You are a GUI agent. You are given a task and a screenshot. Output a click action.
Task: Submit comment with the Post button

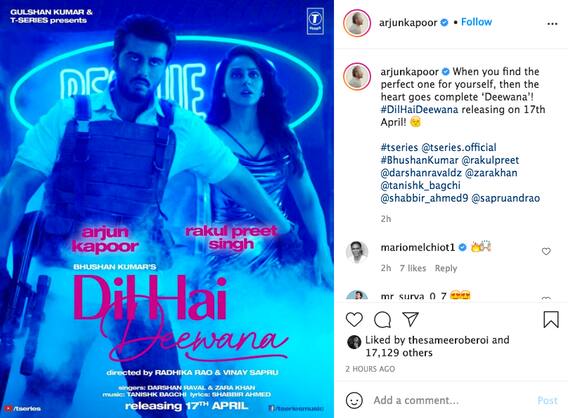coord(547,400)
